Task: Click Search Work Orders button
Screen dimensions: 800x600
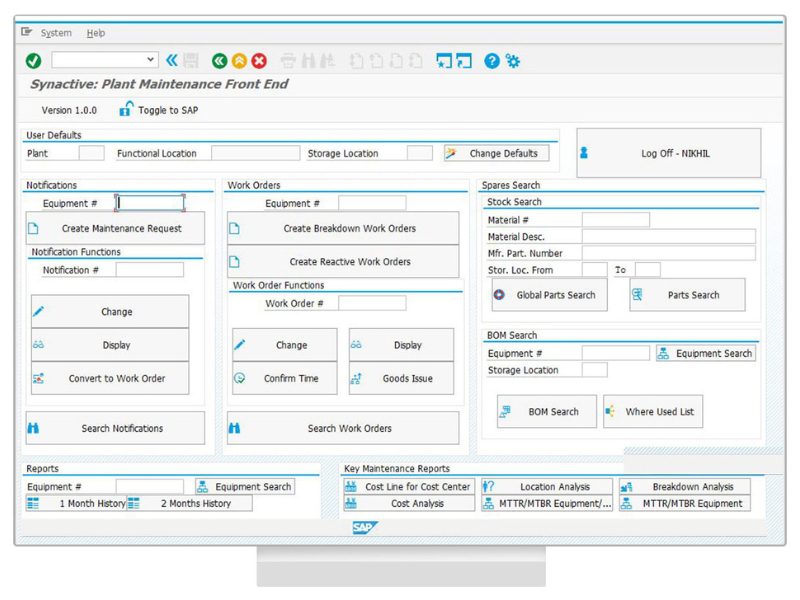Action: click(343, 428)
